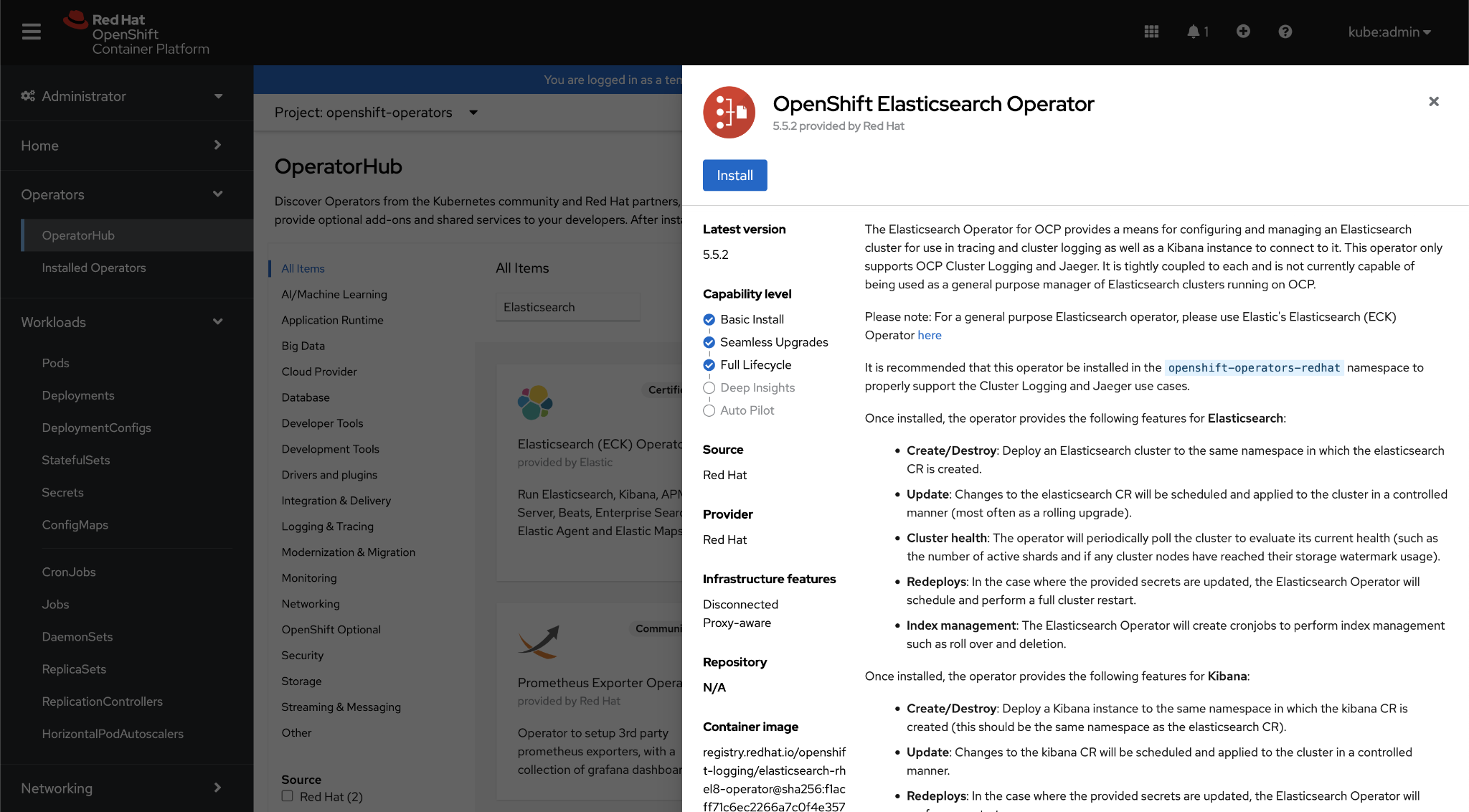Open Jobs in the sidebar
This screenshot has height=812, width=1469.
point(55,604)
